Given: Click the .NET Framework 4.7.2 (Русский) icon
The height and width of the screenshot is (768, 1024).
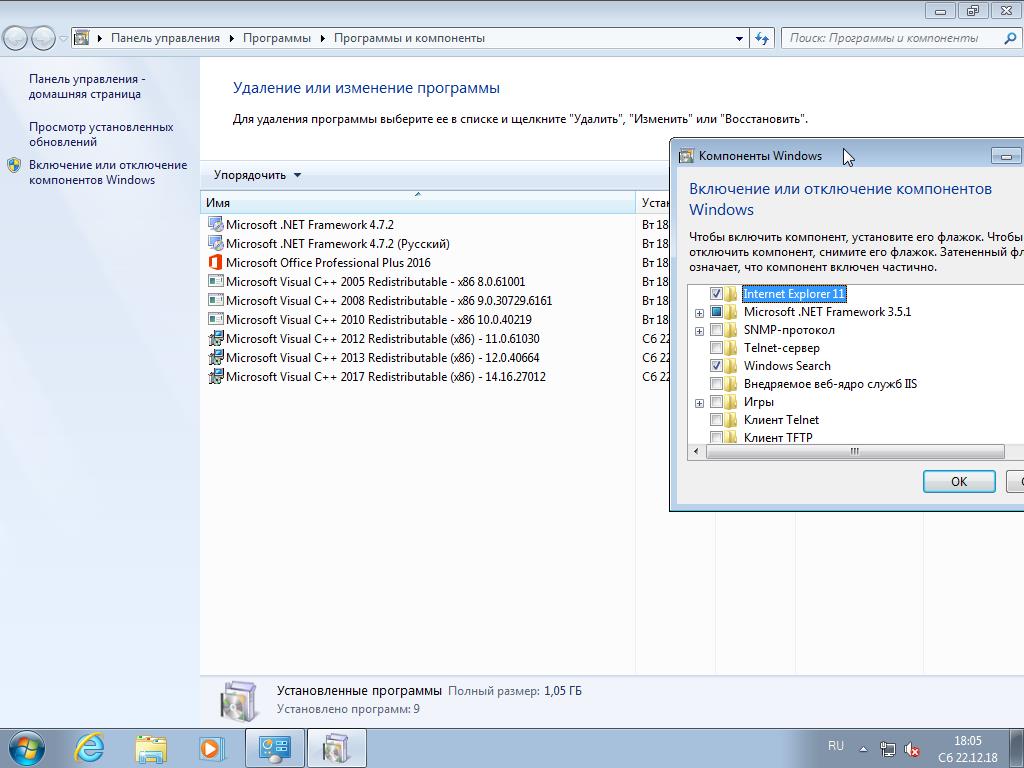Looking at the screenshot, I should point(215,243).
